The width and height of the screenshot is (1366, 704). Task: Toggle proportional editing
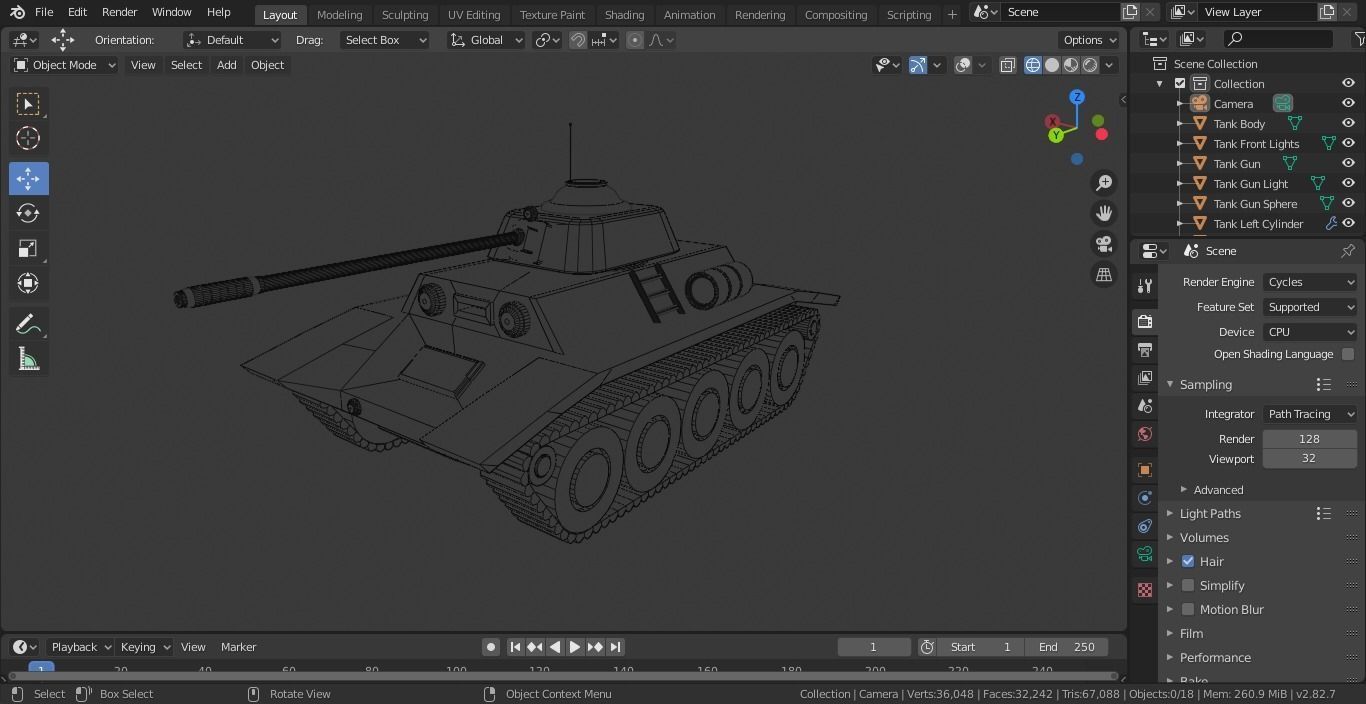(635, 40)
